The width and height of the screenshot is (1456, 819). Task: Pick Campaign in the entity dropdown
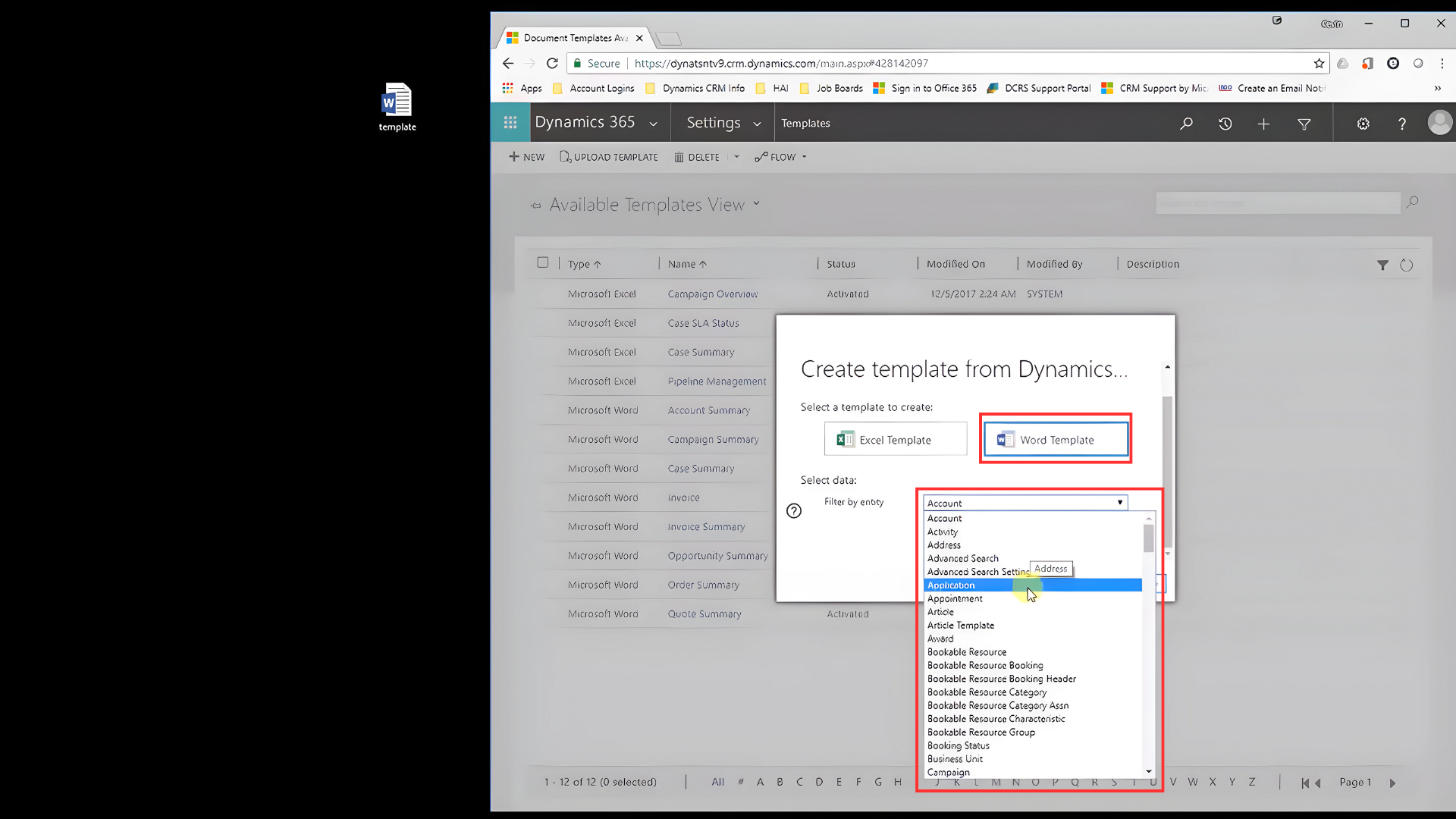pos(1033,772)
